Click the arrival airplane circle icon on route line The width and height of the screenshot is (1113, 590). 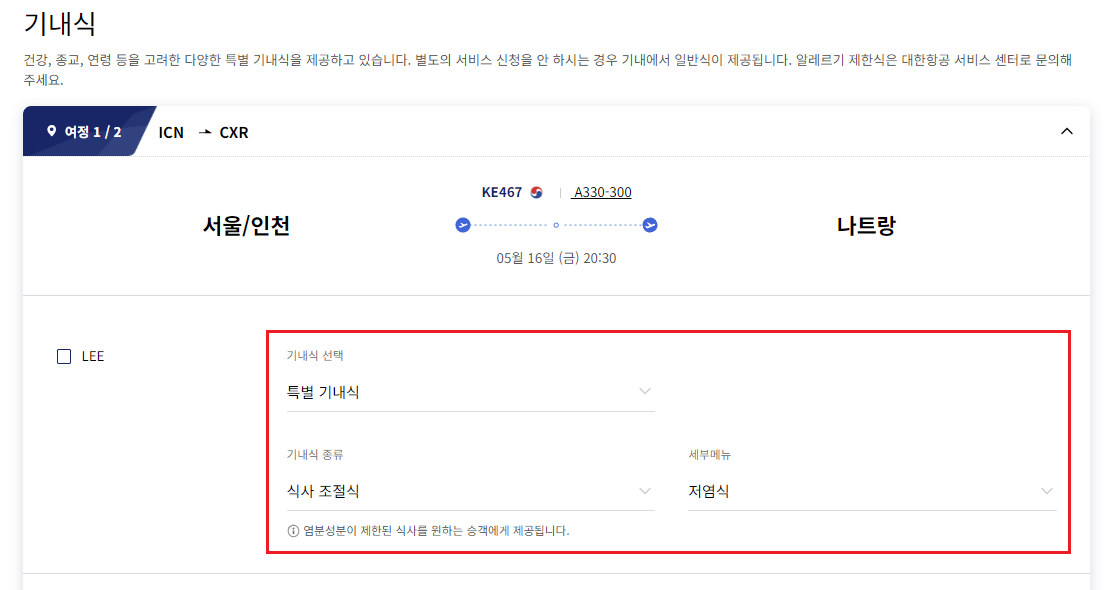(648, 225)
